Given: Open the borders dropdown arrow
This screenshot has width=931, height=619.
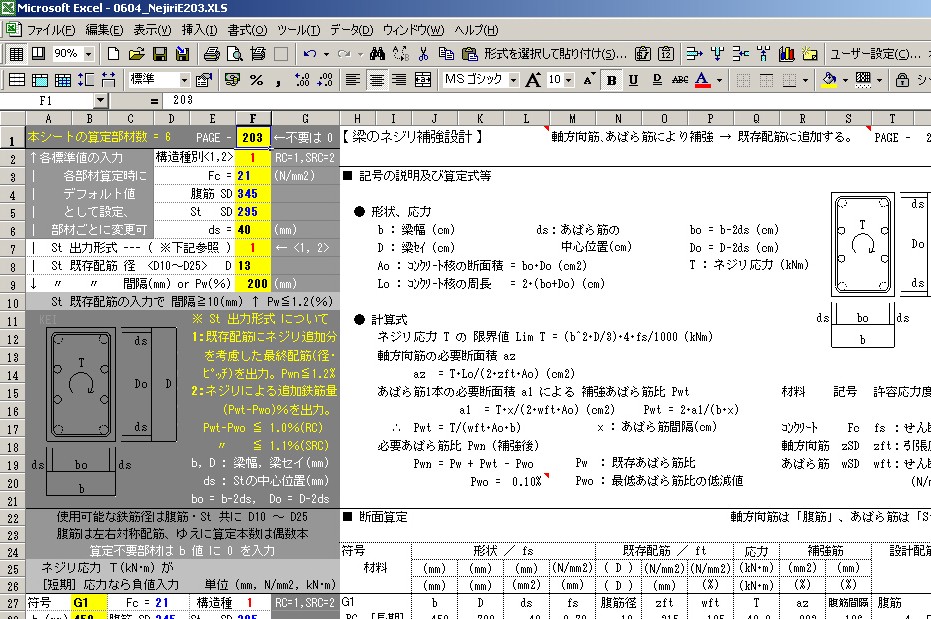Looking at the screenshot, I should point(805,80).
